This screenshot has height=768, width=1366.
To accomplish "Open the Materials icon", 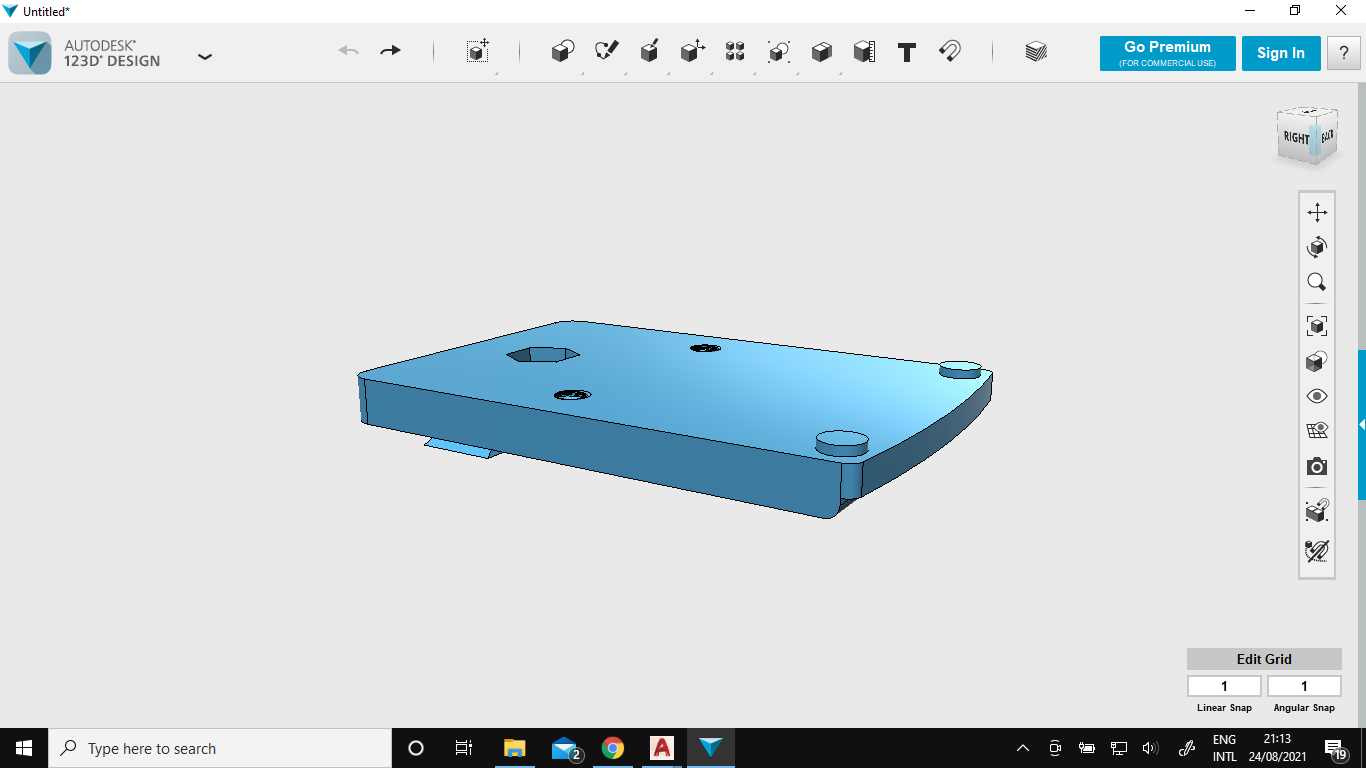I will tap(1036, 52).
